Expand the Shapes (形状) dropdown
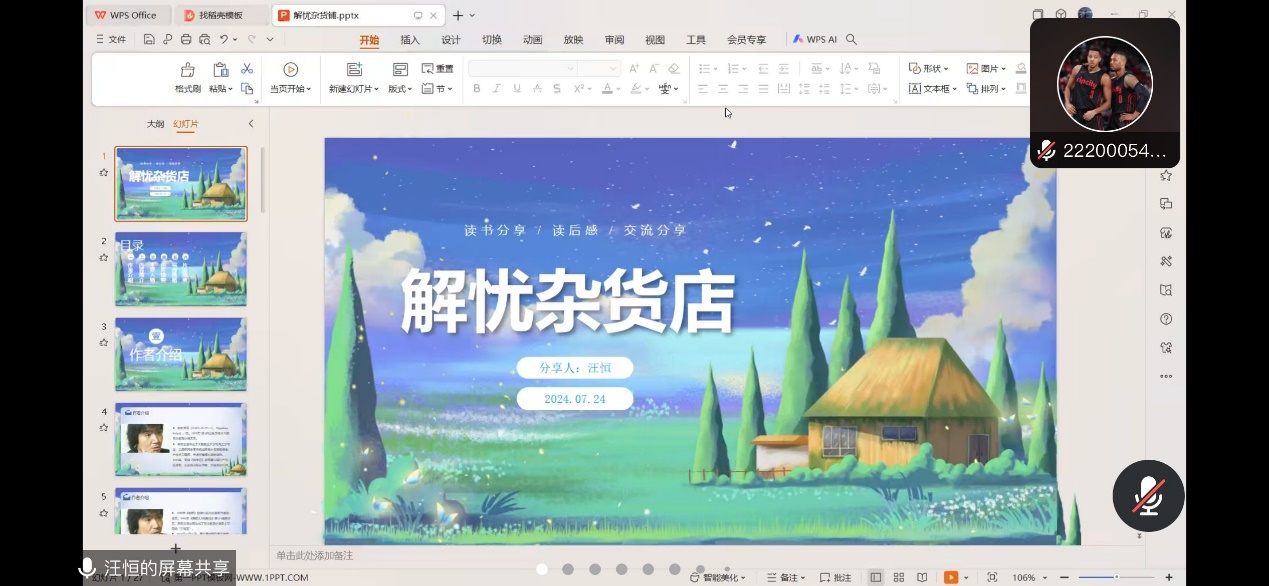The height and width of the screenshot is (586, 1269). [929, 69]
